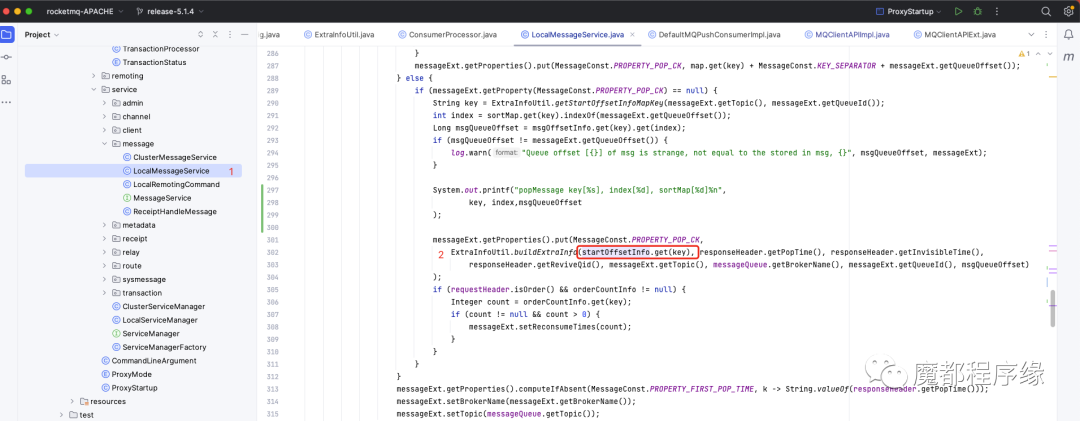The image size is (1080, 421).
Task: Switch to MQClientAPIImpl.java tab
Action: [846, 34]
